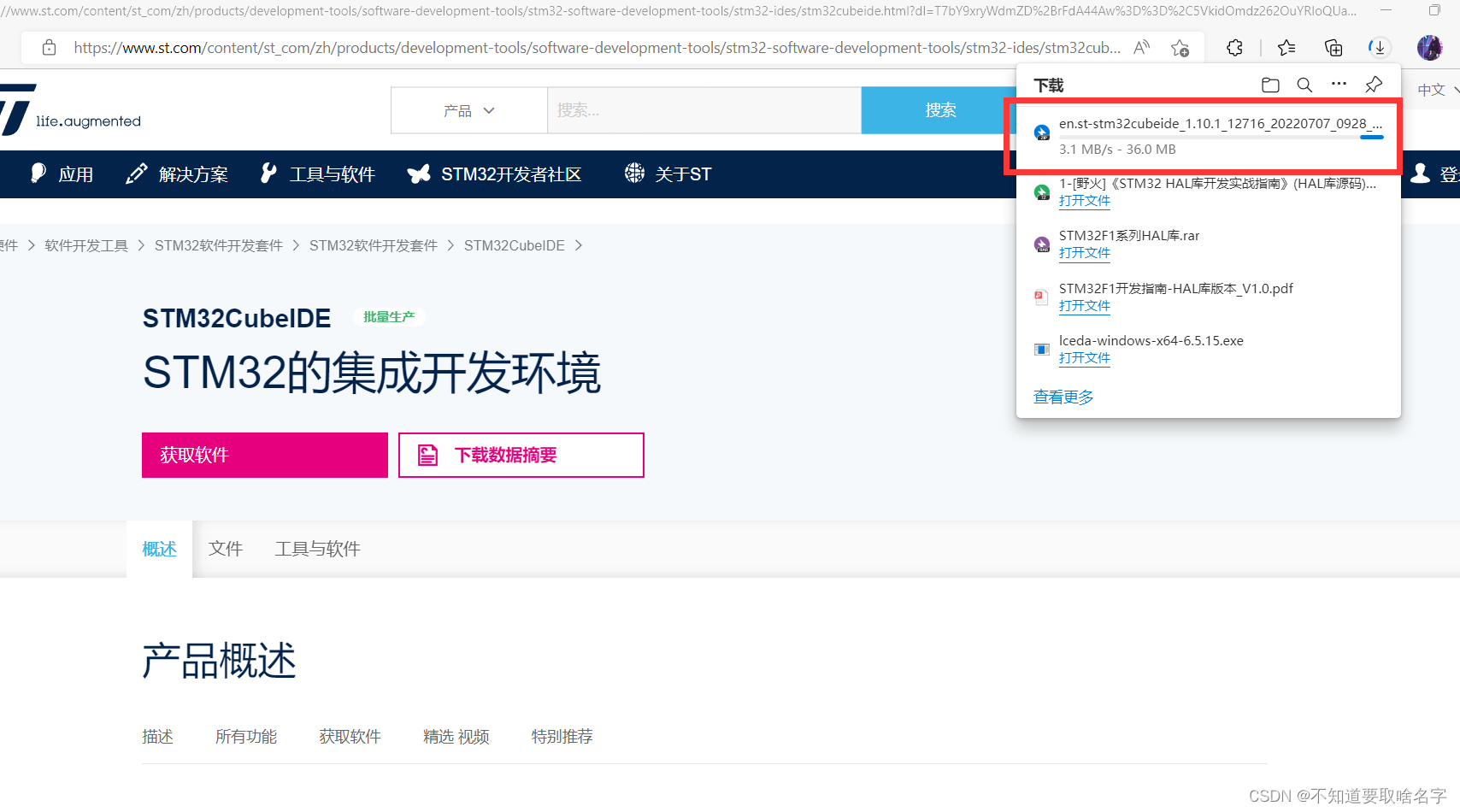Screen dimensions: 1460x812
Task: Switch to the 概述 tab
Action: coord(160,549)
